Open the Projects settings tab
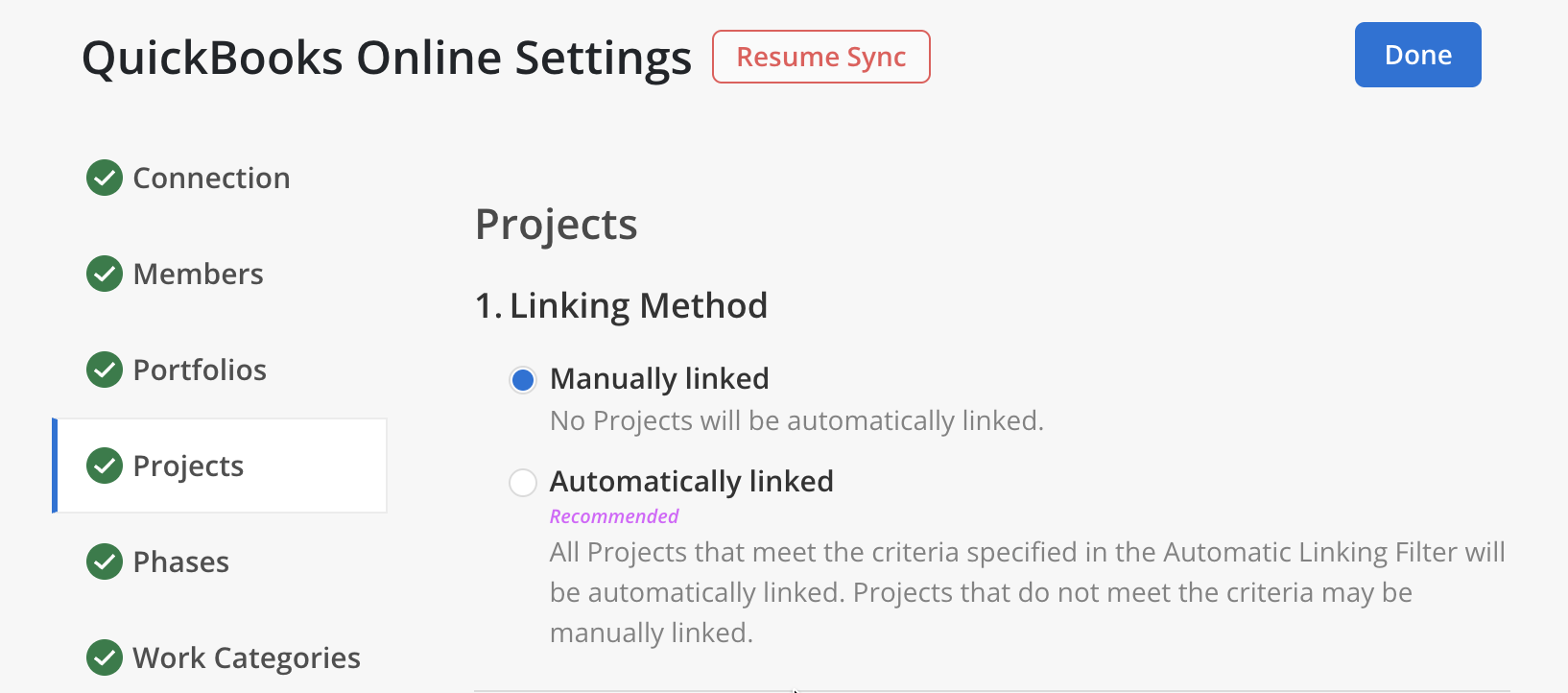Viewport: 1568px width, 693px height. pos(188,466)
